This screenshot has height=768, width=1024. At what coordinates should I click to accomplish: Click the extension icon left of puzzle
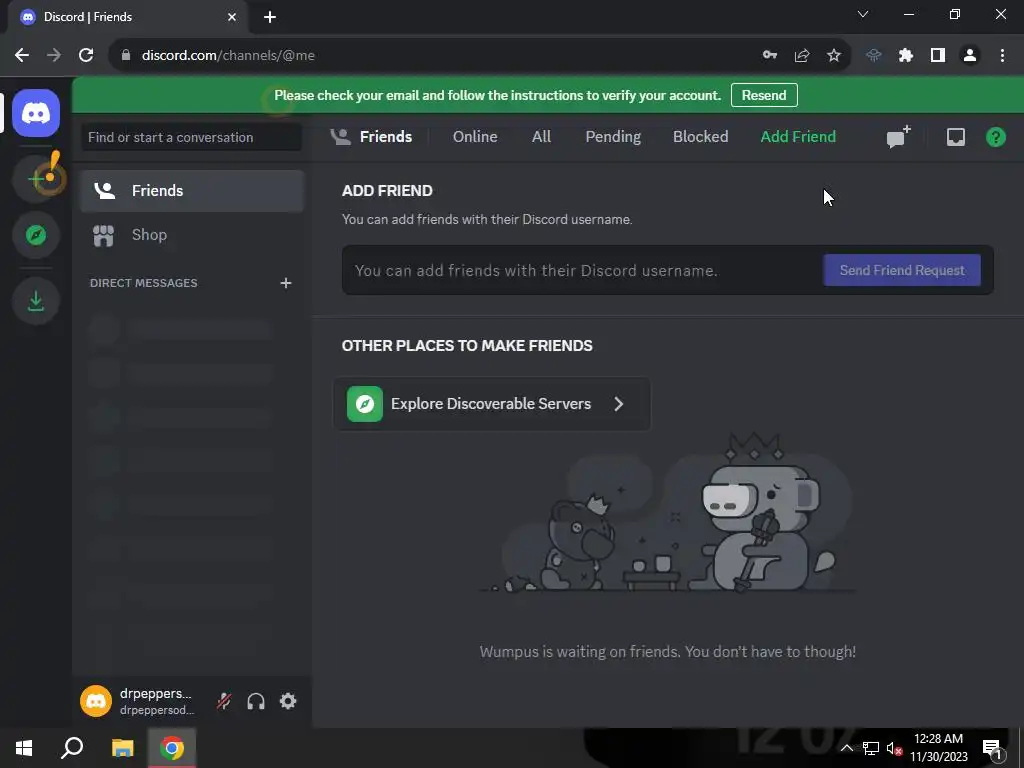(x=874, y=56)
